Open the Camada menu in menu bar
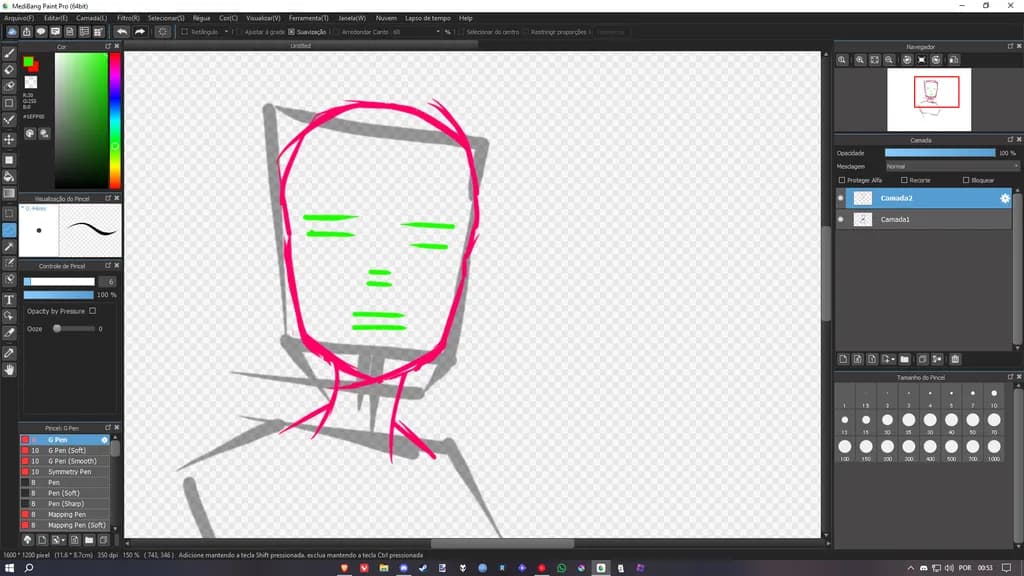The width and height of the screenshot is (1024, 576). tap(91, 18)
